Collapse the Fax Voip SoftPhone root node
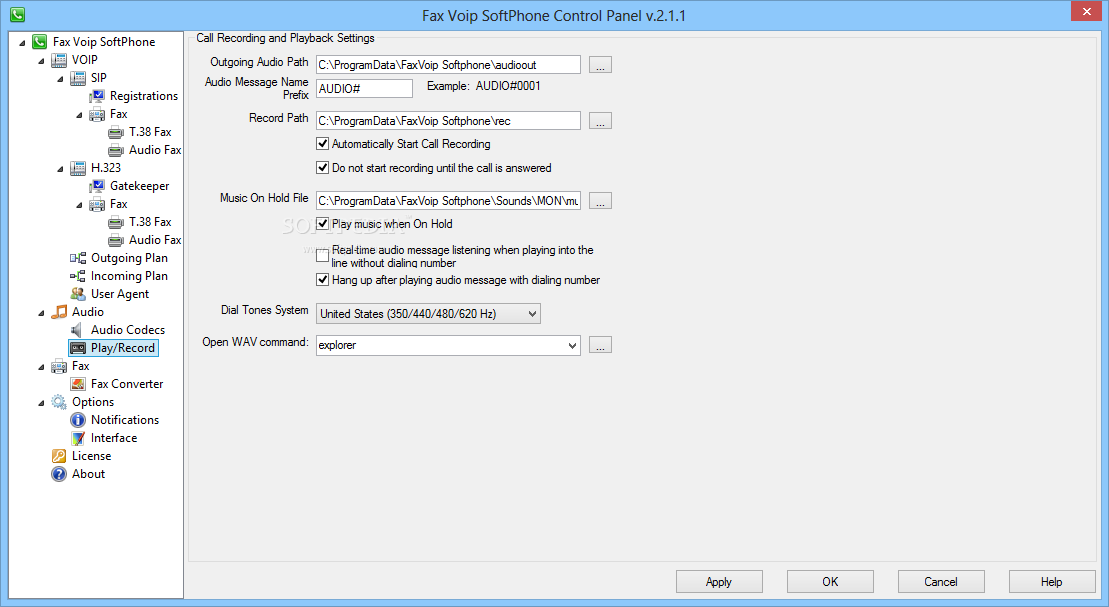1109x607 pixels. coord(22,43)
